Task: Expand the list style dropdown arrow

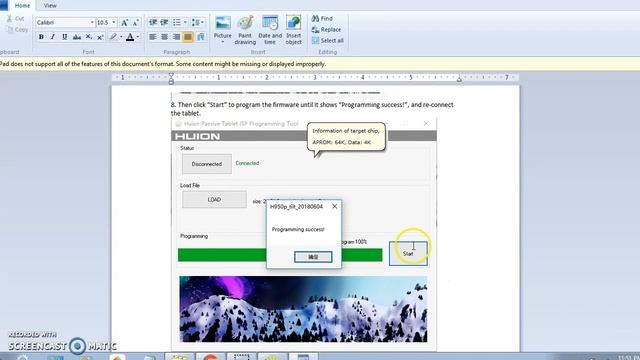Action: pyautogui.click(x=185, y=22)
